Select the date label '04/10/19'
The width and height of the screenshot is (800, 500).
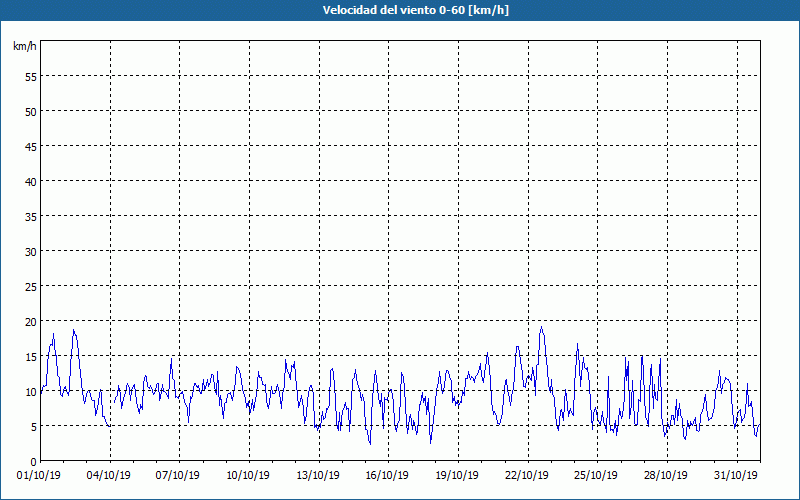pos(109,476)
